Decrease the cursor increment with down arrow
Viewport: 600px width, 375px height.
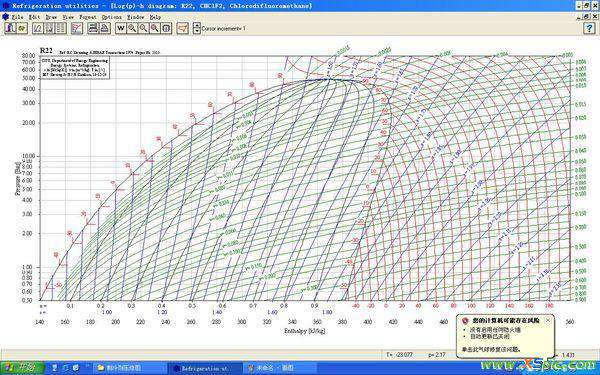click(x=197, y=31)
